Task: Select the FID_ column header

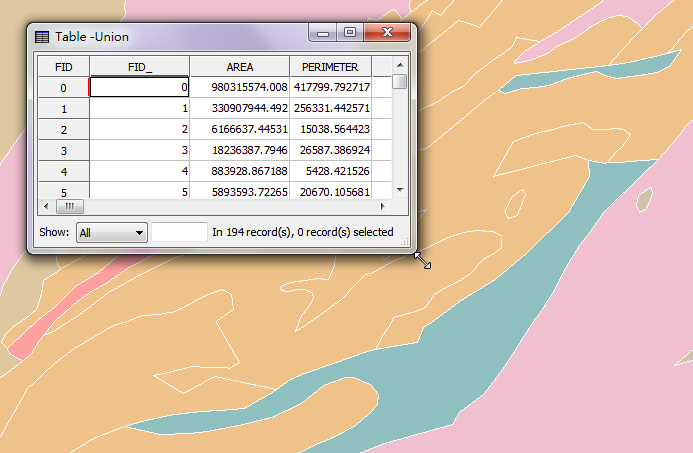Action: [x=140, y=67]
